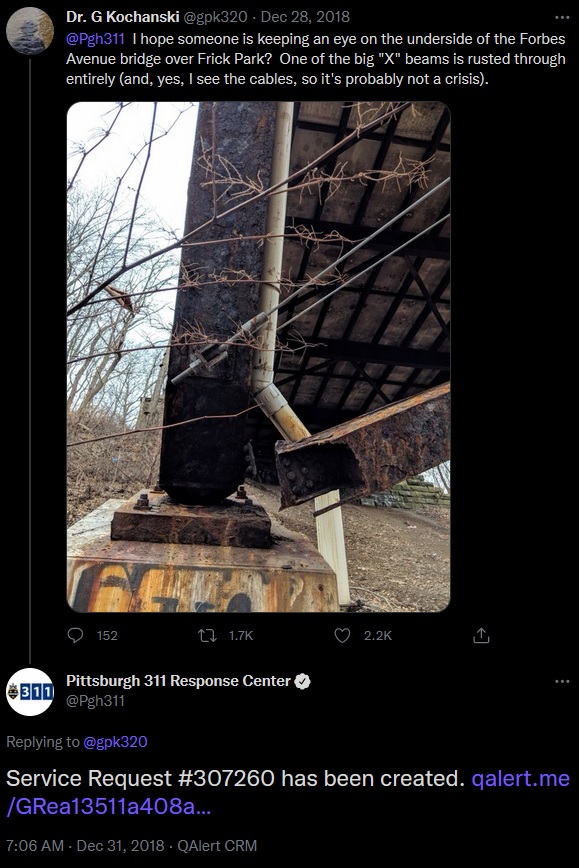579x868 pixels.
Task: Click the Pittsburgh 311 Response Center name
Action: click(178, 681)
